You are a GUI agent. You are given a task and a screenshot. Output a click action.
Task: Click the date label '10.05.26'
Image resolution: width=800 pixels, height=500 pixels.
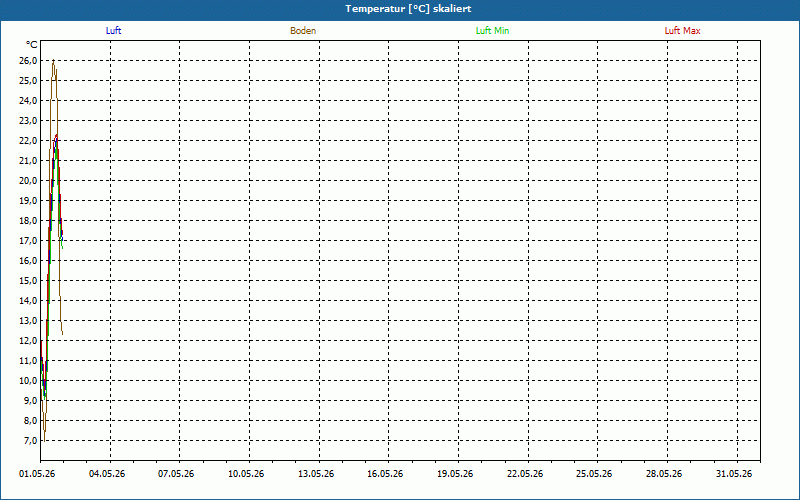pos(246,474)
